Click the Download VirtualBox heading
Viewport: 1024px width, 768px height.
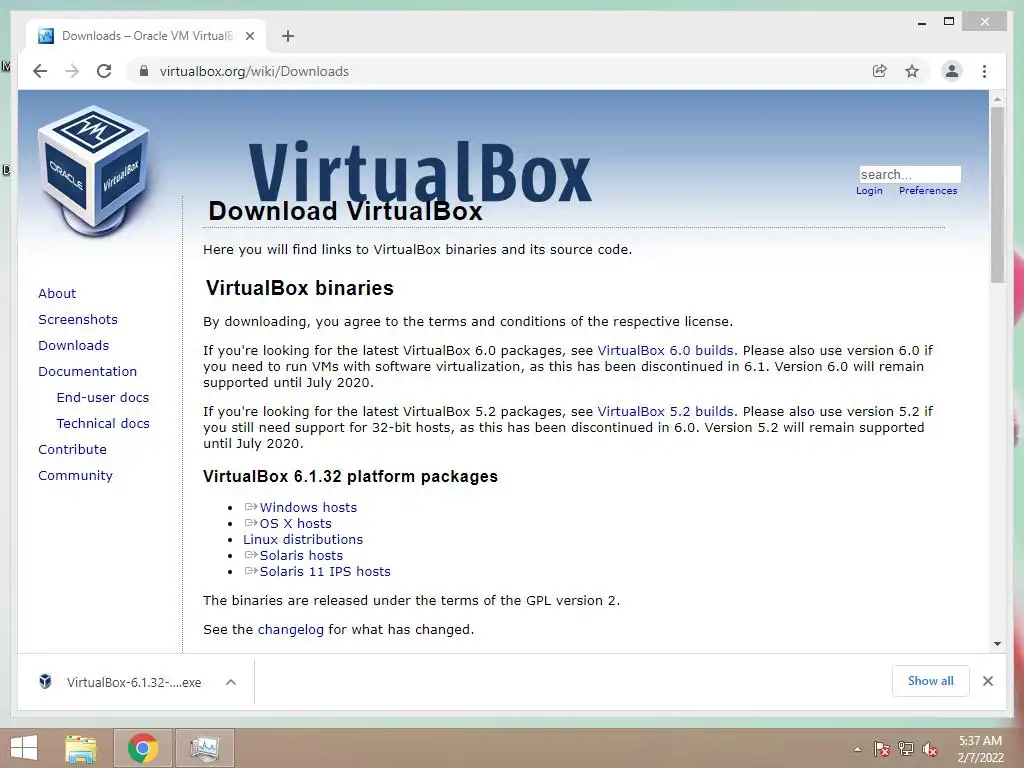345,211
